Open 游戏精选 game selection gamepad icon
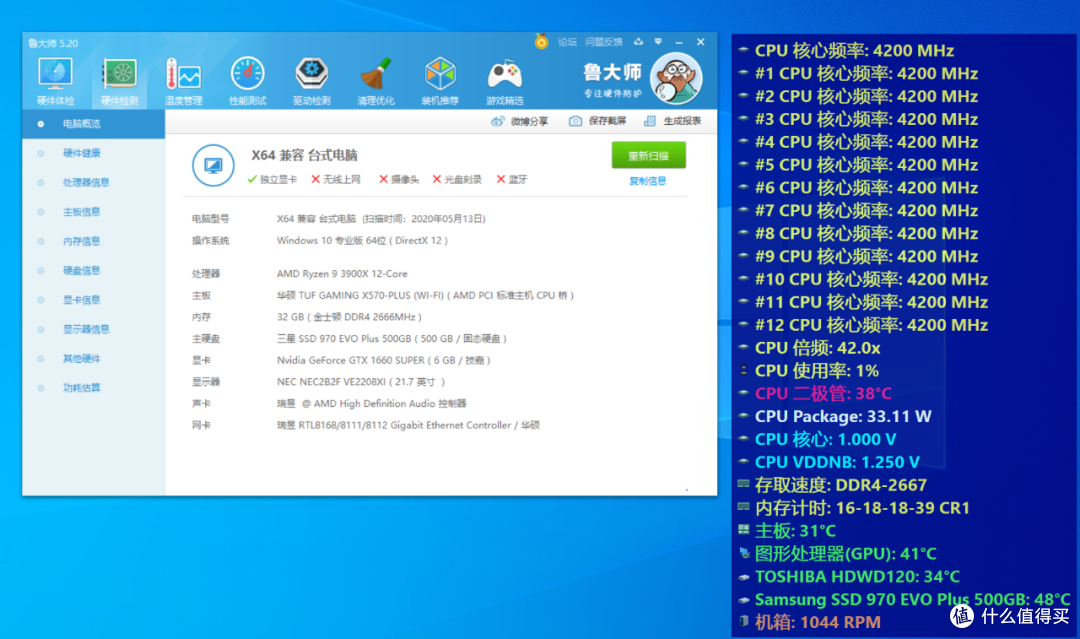This screenshot has width=1080, height=639. (x=505, y=81)
